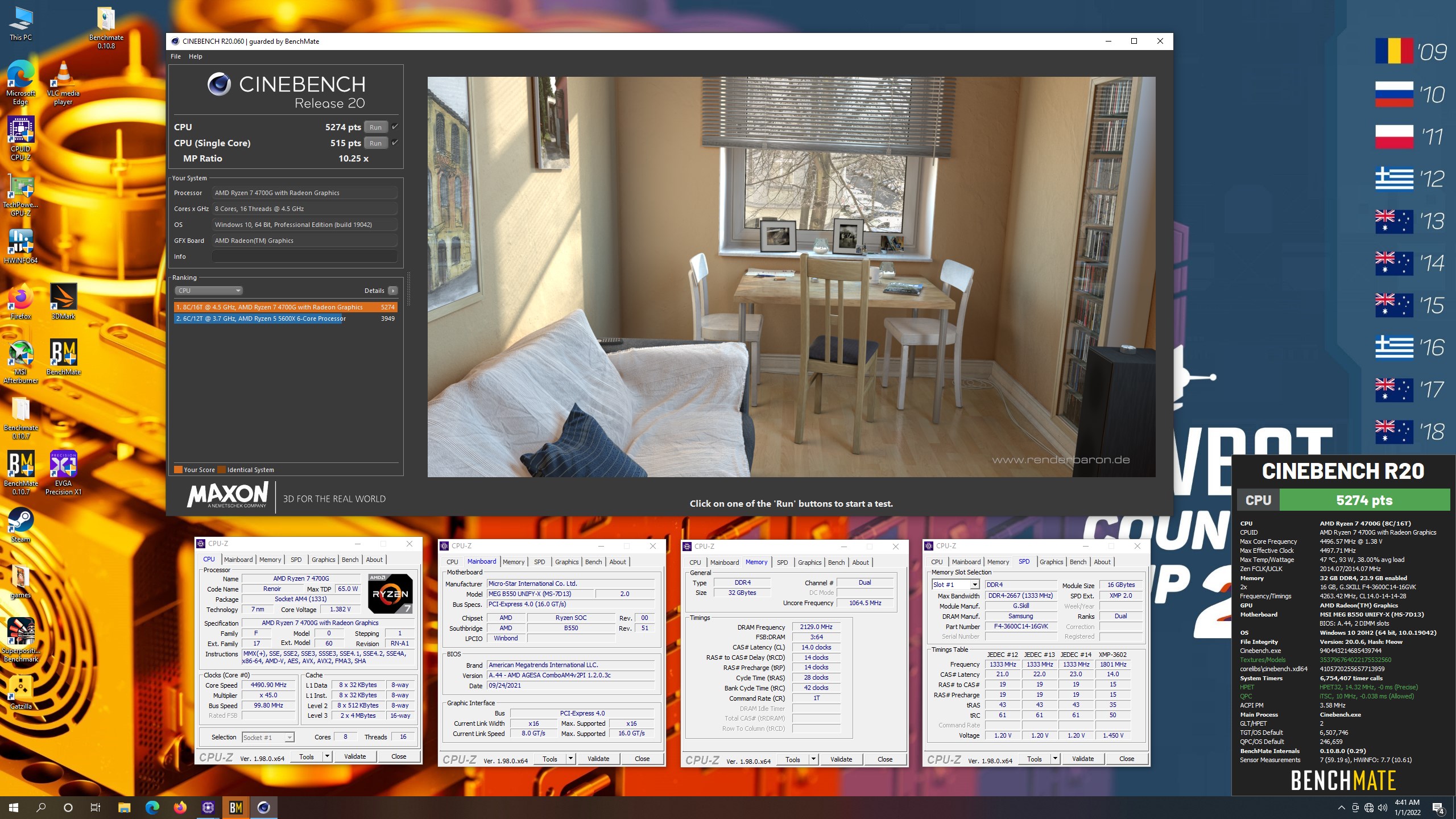Open Task View from taskbar
The height and width of the screenshot is (819, 1456).
(x=96, y=808)
